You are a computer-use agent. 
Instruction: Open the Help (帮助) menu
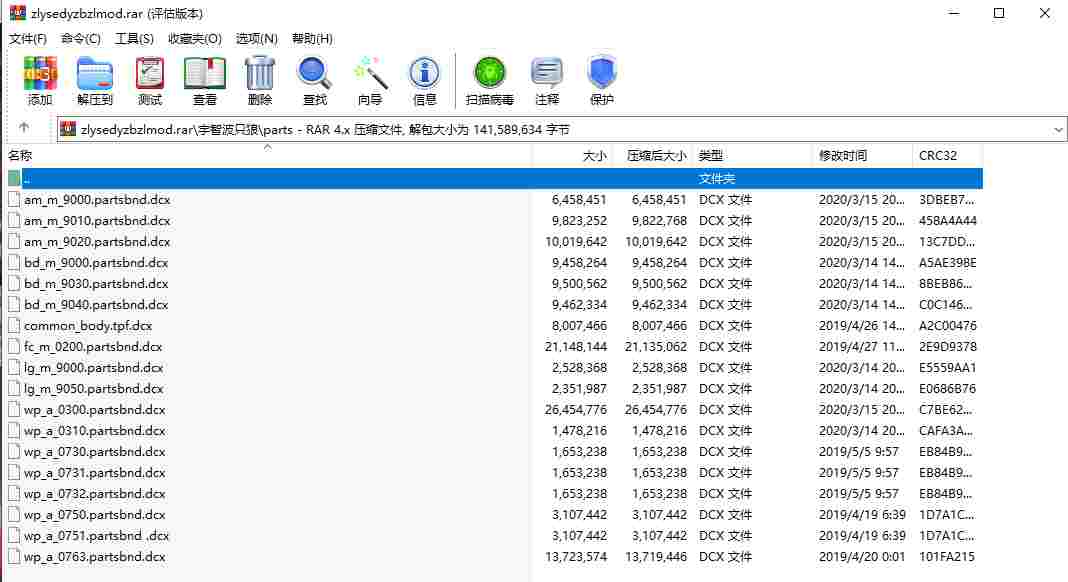[x=313, y=39]
